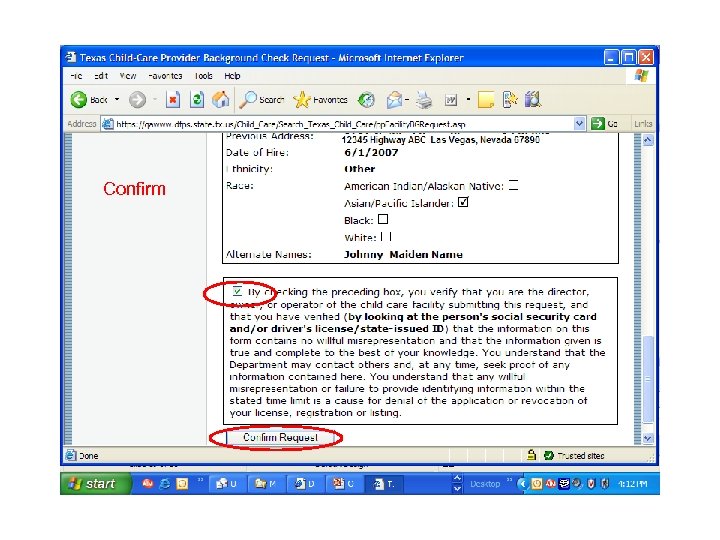
Task: Open Search with the magnifying glass
Action: [262, 99]
